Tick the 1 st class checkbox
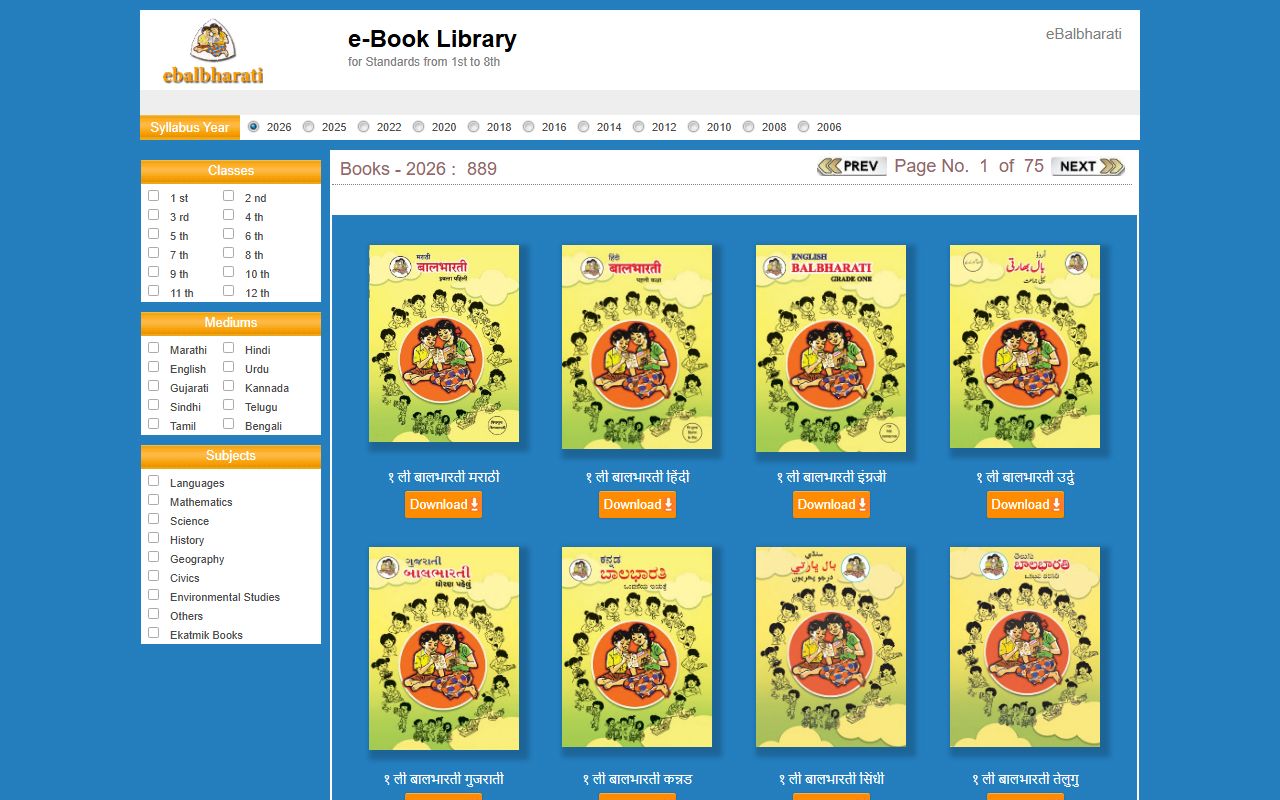The width and height of the screenshot is (1280, 800). 154,196
